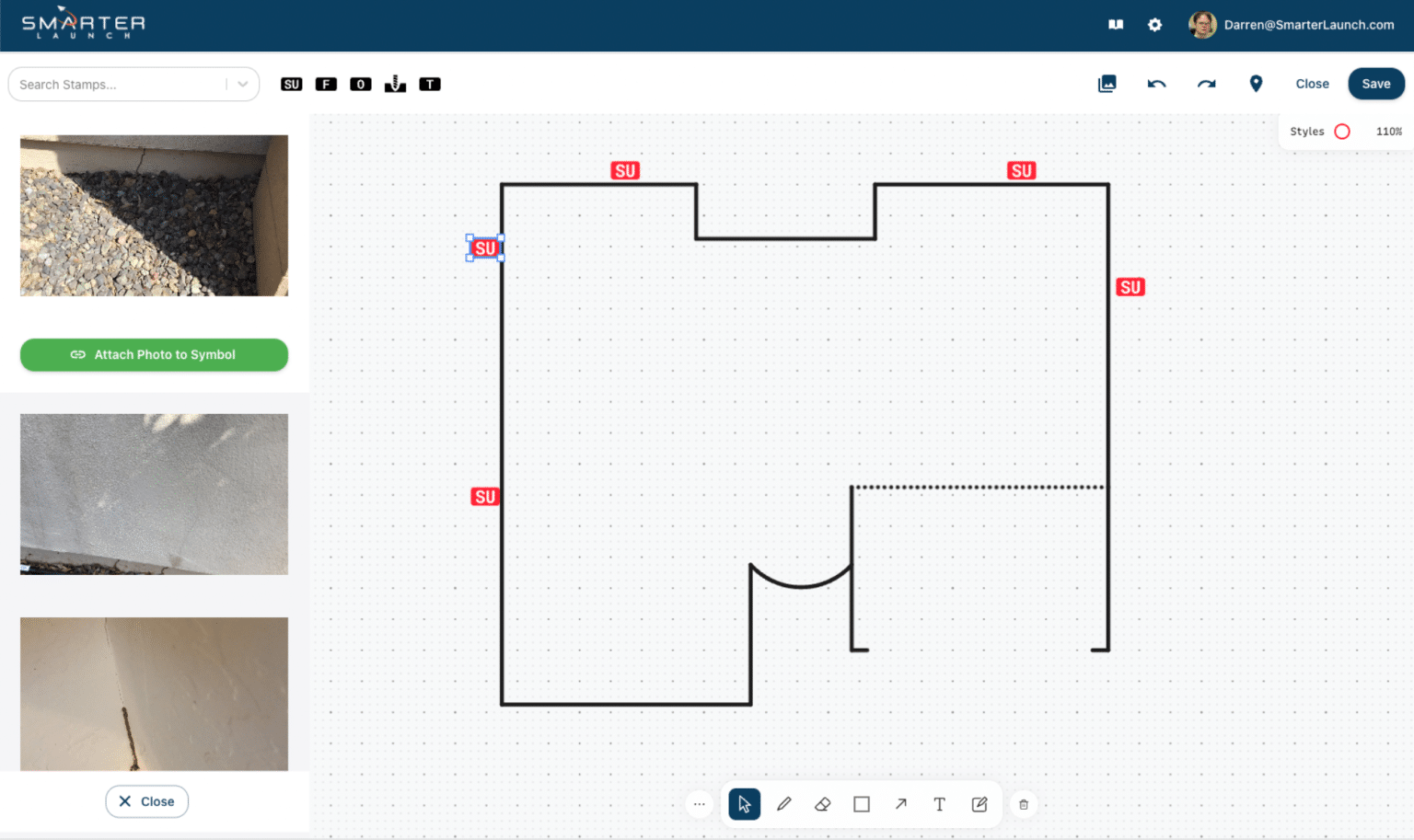Open the image library icon
Screen dimensions: 1414x840
1107,84
